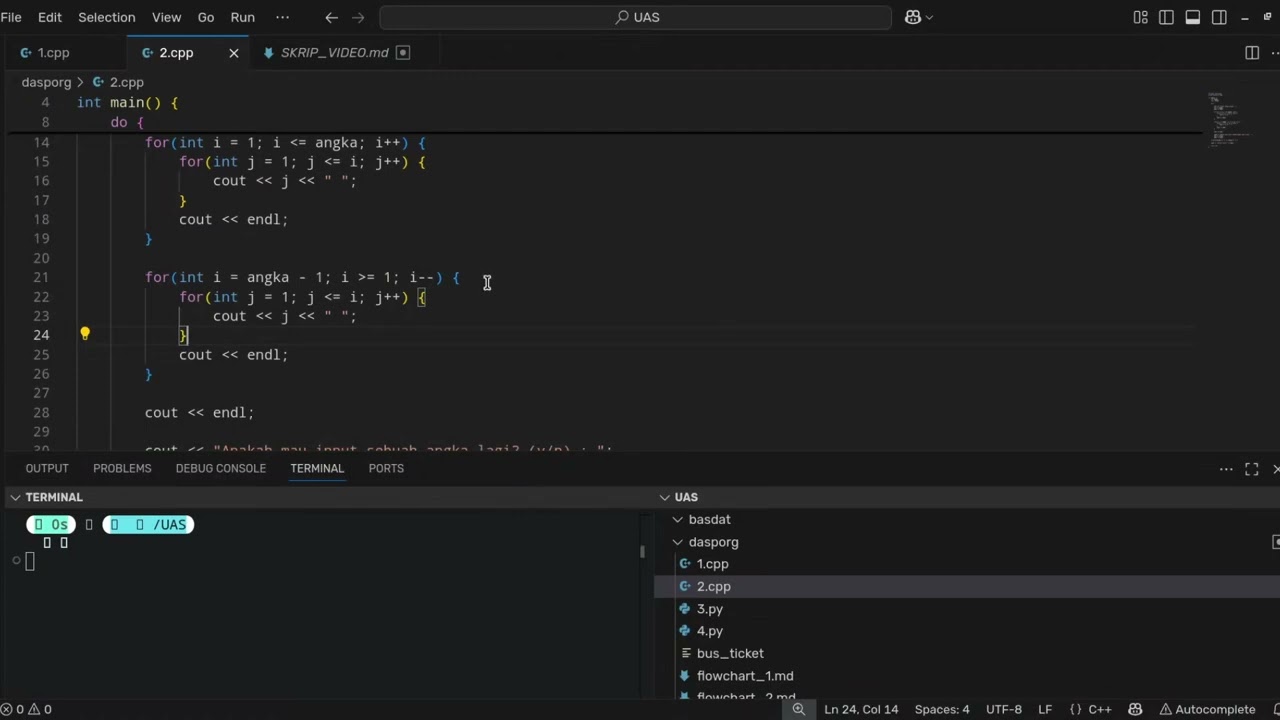Open the Go menu
This screenshot has height=720, width=1280.
coord(206,17)
